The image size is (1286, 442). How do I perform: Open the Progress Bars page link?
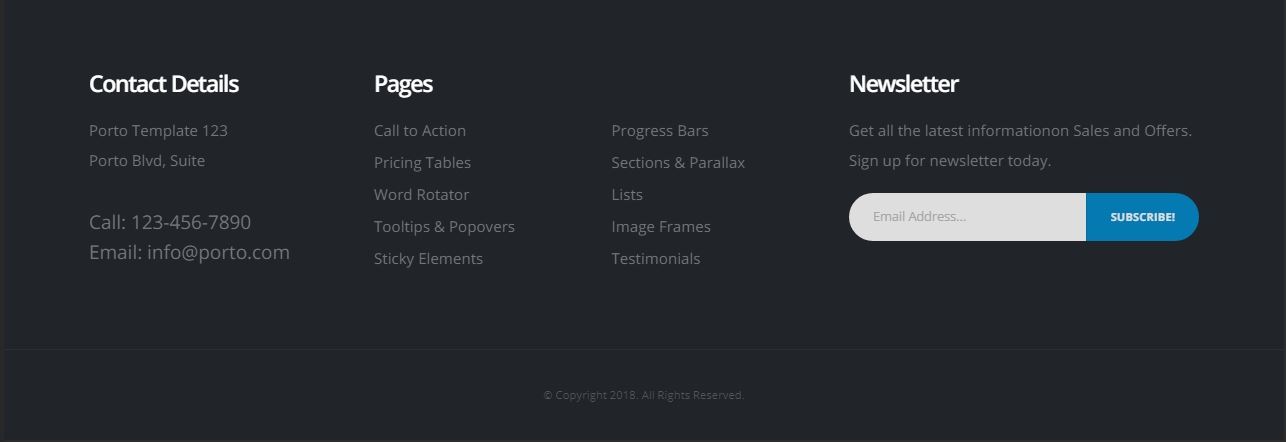(659, 131)
